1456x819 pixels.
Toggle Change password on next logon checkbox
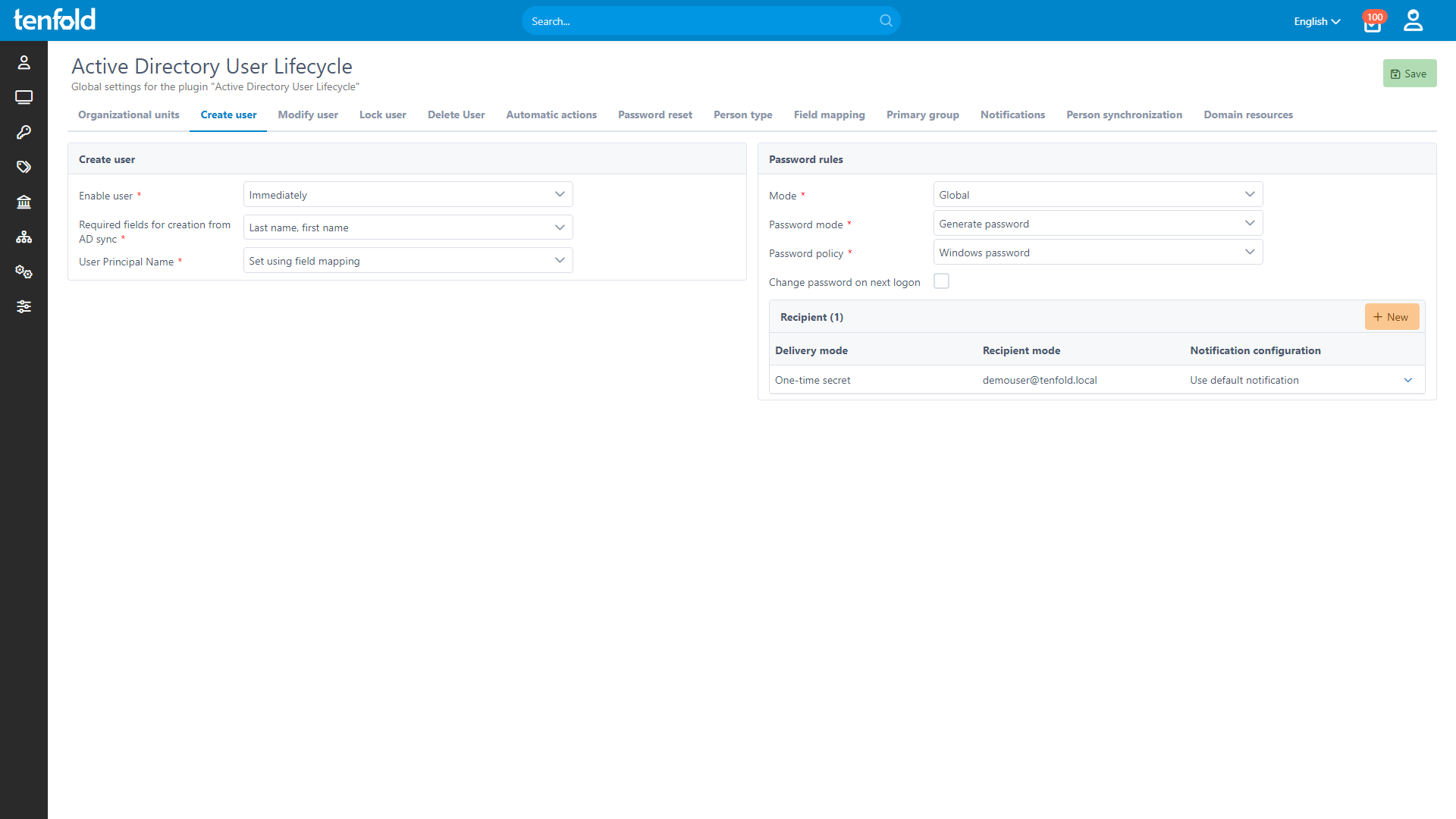tap(941, 281)
